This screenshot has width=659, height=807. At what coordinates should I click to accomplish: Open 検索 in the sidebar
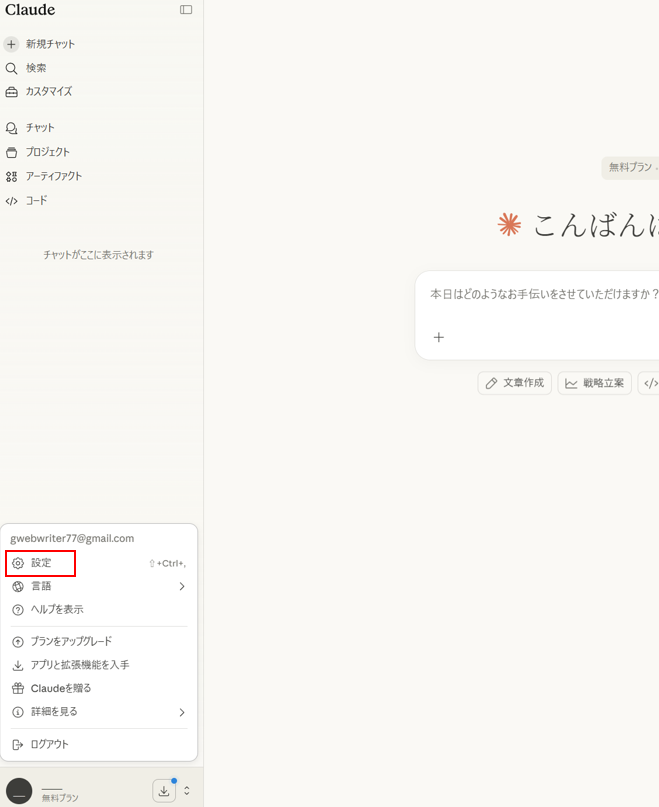36,68
